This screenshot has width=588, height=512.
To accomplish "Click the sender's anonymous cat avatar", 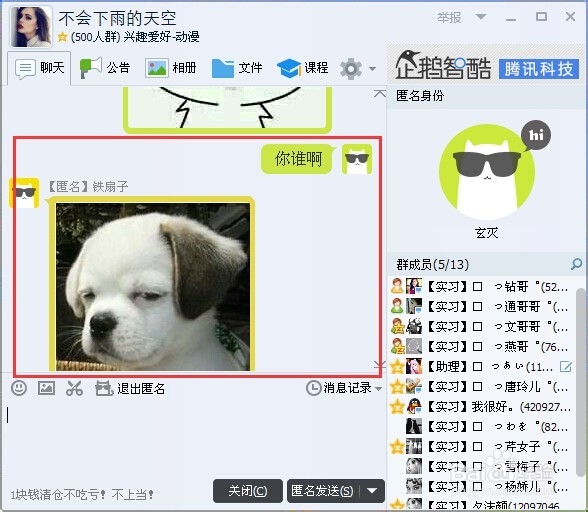I will (357, 159).
